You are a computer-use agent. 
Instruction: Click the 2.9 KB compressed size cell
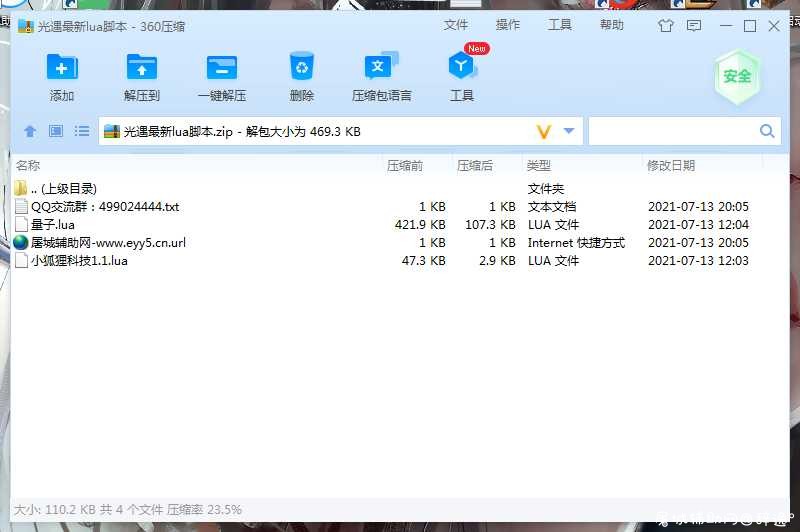[497, 261]
